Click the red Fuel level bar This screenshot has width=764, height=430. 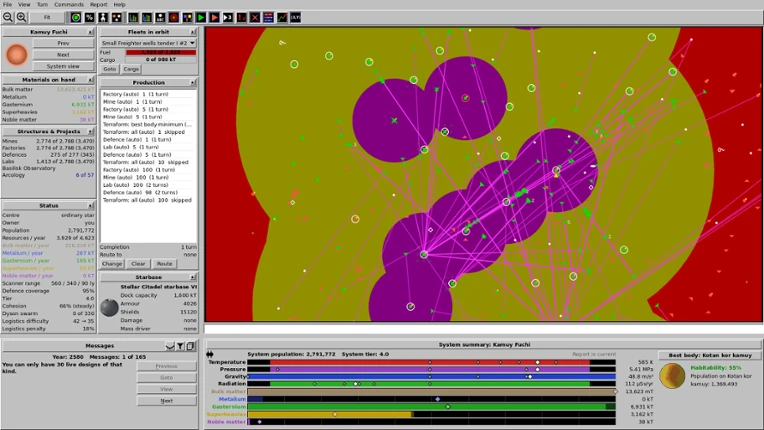161,52
